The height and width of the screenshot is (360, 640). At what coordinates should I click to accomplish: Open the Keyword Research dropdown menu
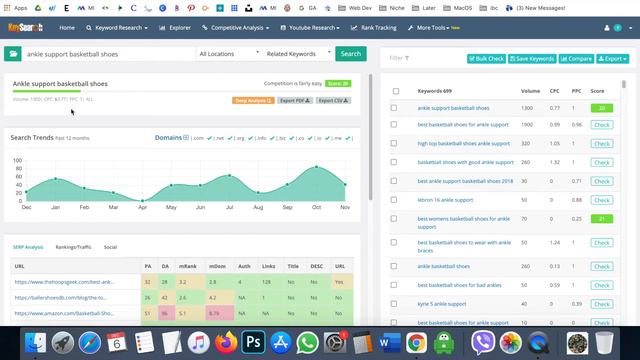coord(117,28)
